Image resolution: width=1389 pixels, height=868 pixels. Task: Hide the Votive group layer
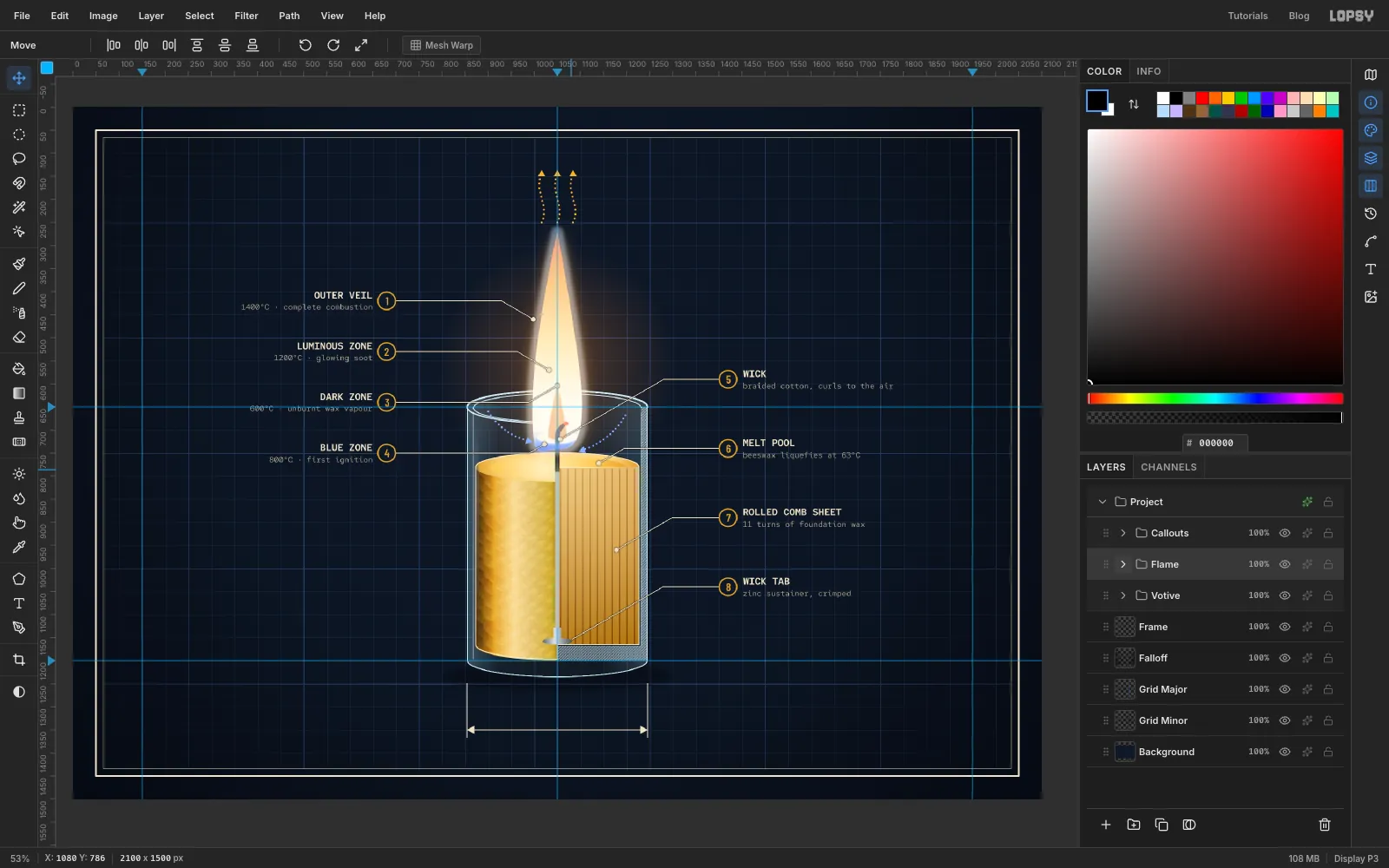click(1285, 595)
